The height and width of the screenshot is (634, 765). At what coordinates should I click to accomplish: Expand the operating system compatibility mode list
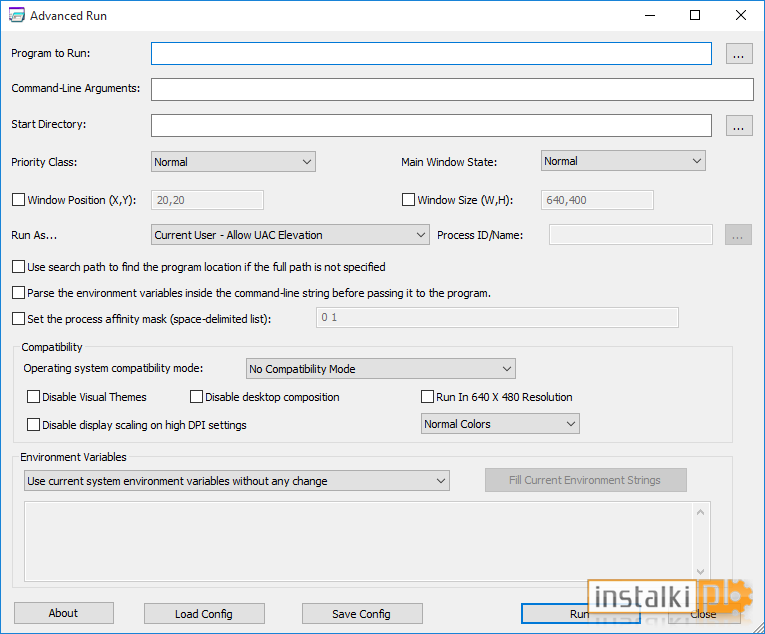(381, 369)
